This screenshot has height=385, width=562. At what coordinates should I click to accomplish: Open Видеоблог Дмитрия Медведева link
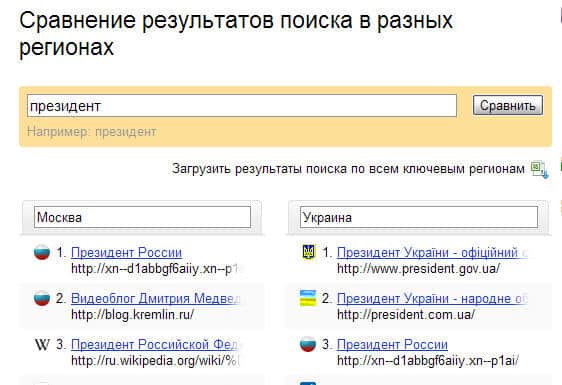point(155,298)
